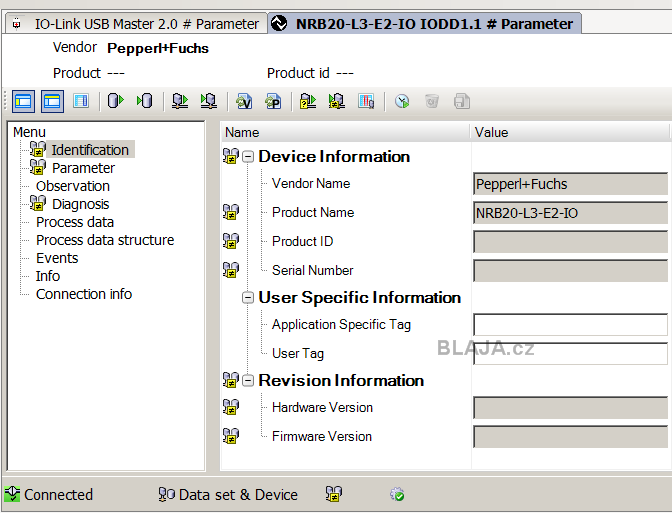The width and height of the screenshot is (672, 513).
Task: Click the Connected status icon
Action: (x=12, y=494)
